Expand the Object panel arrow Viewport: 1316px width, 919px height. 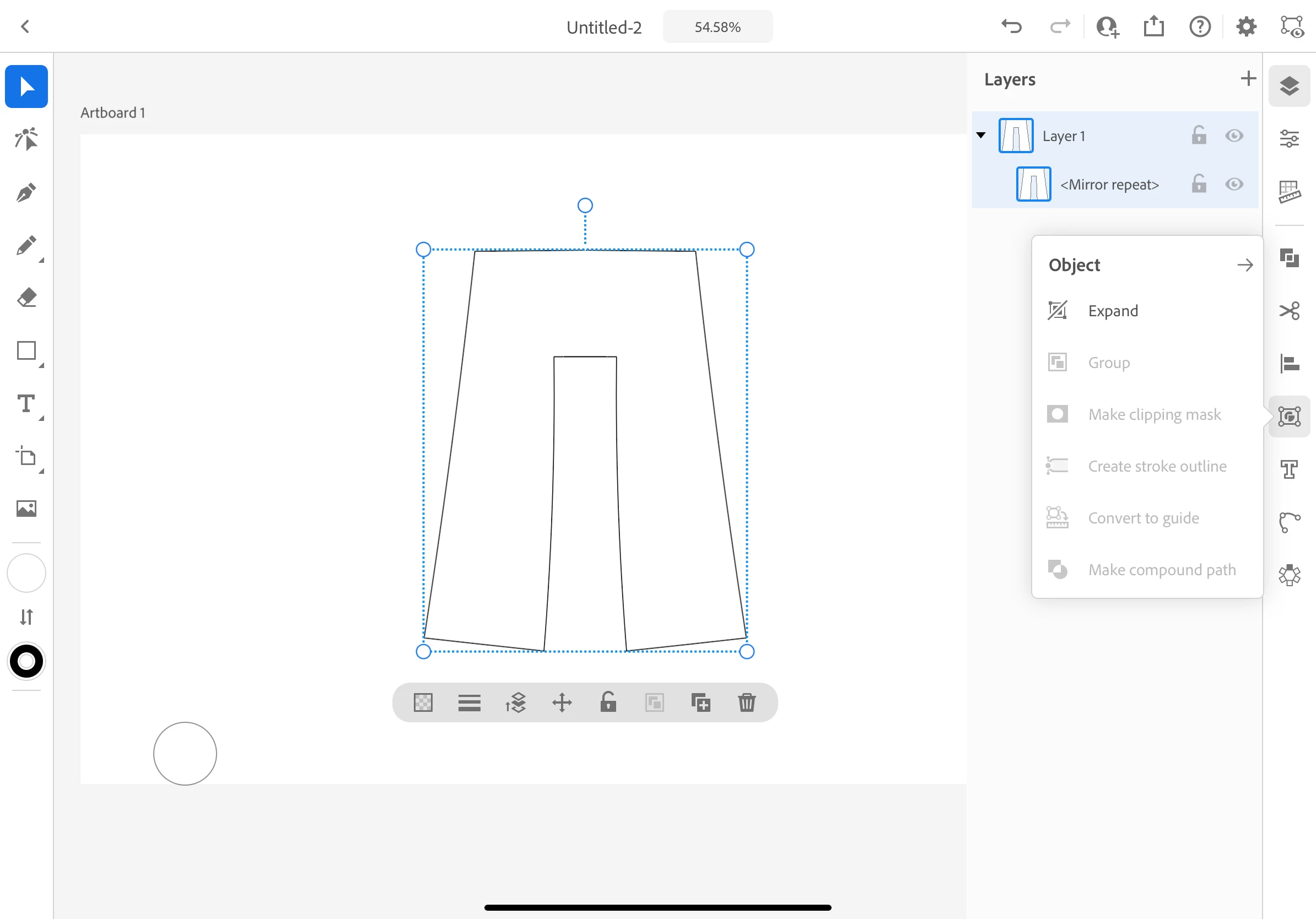(x=1244, y=265)
